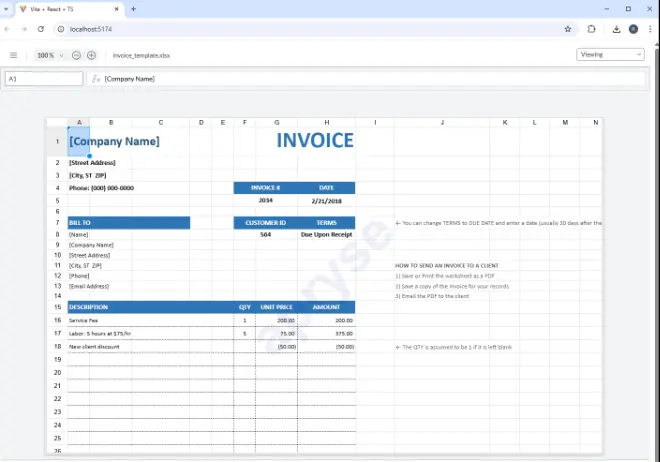Viewport: 660px width, 462px height.
Task: Open a new browser tab with plus
Action: [134, 8]
